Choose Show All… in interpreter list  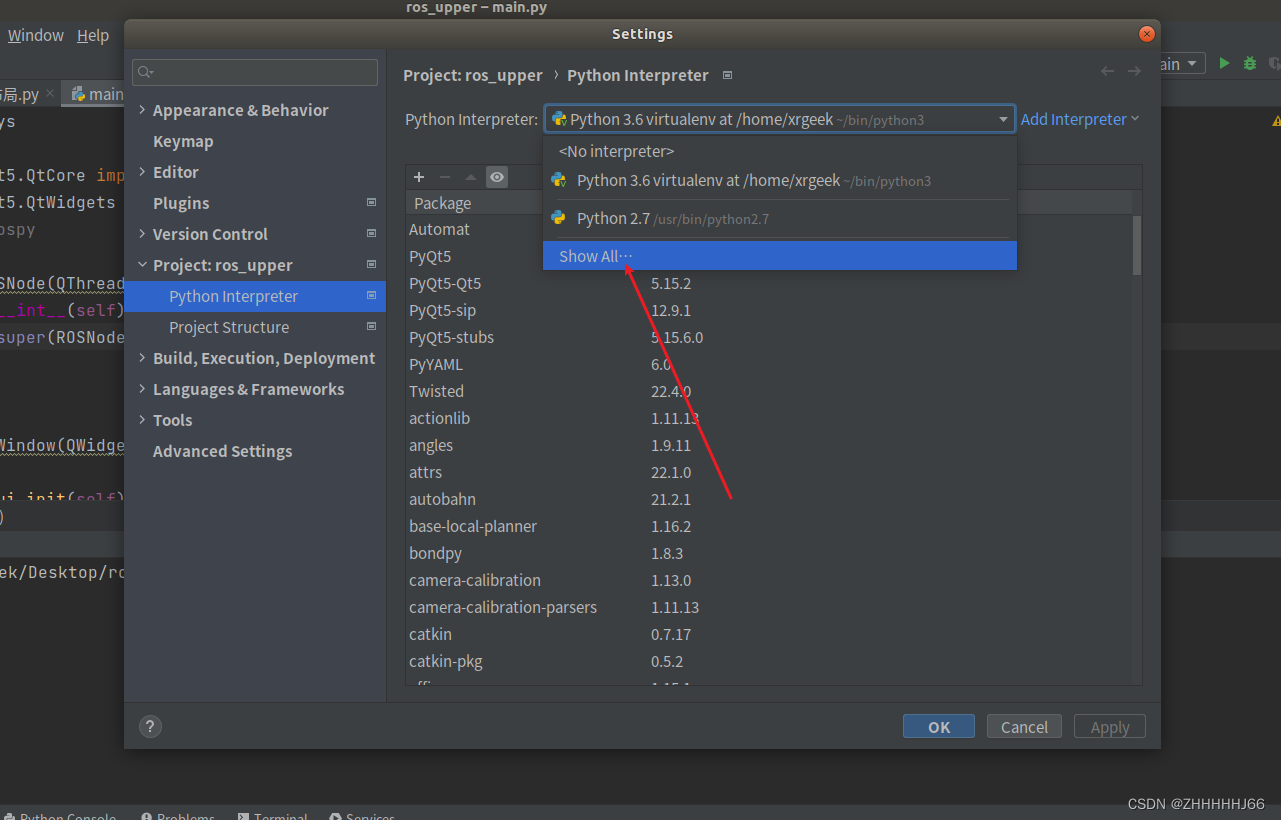pos(780,256)
